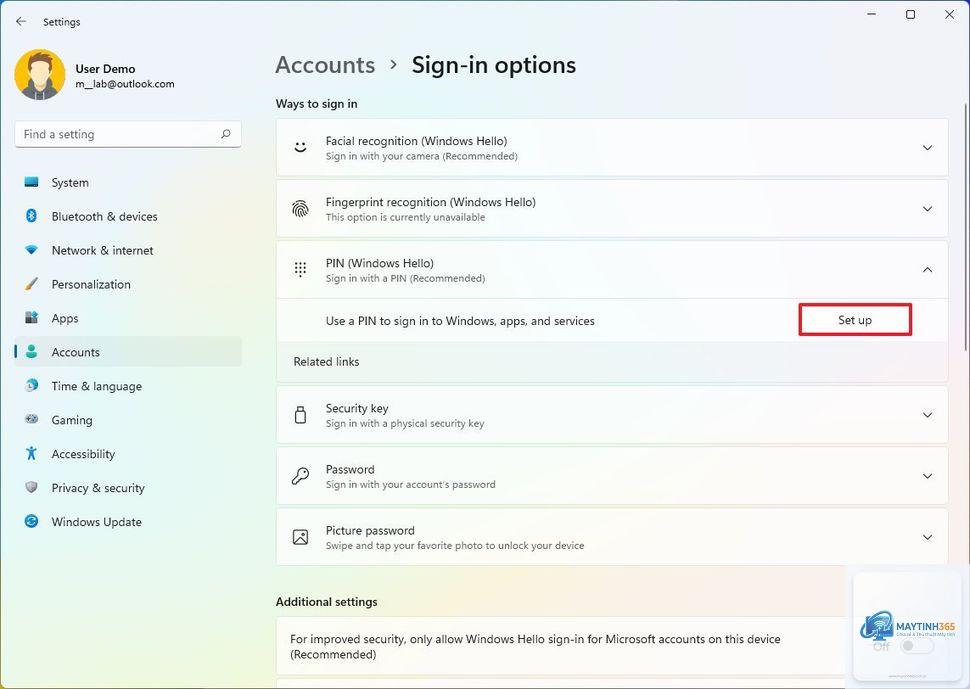
Task: Click the Apps icon in sidebar
Action: click(x=31, y=318)
